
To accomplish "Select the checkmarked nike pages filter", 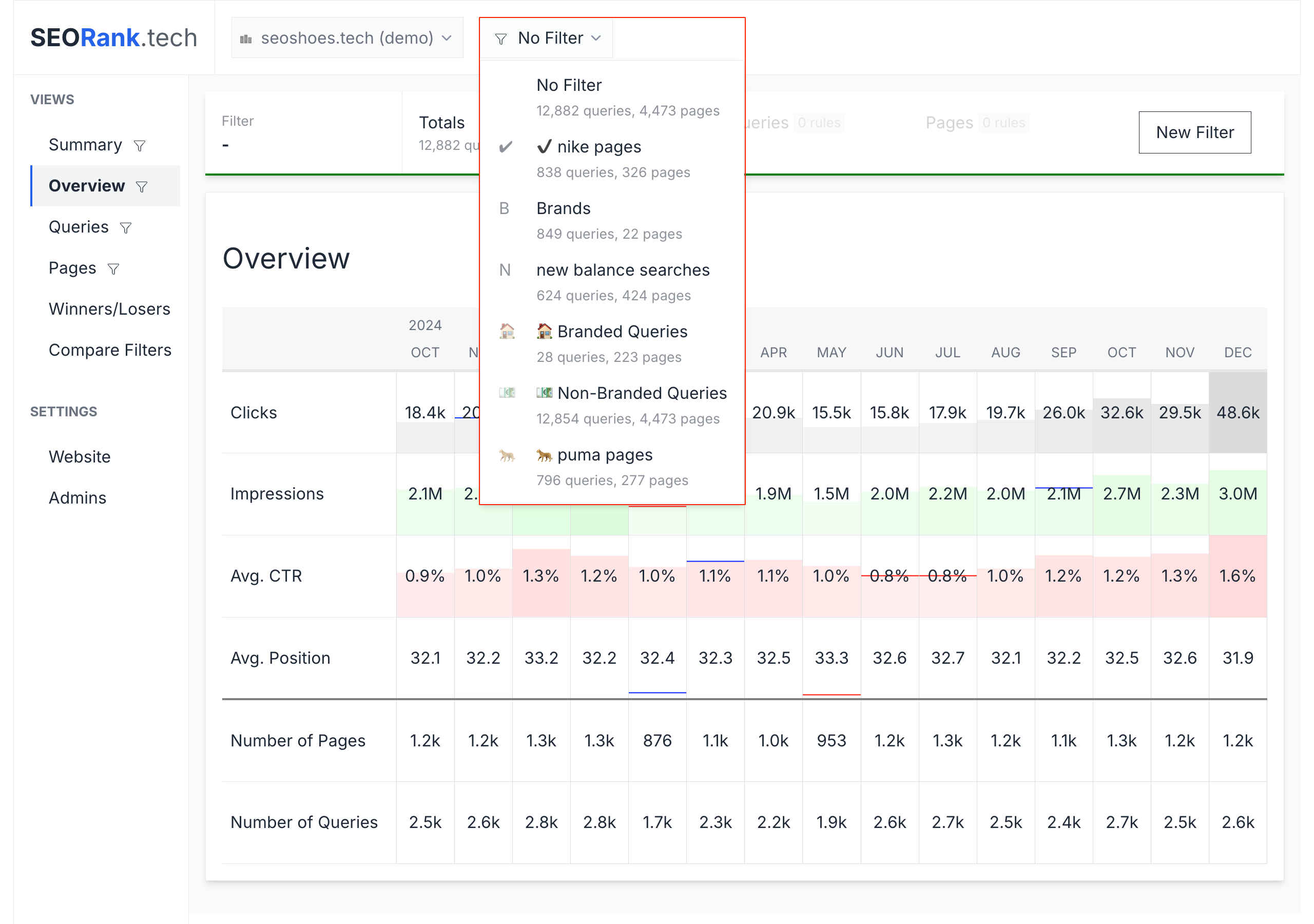I will pyautogui.click(x=598, y=148).
